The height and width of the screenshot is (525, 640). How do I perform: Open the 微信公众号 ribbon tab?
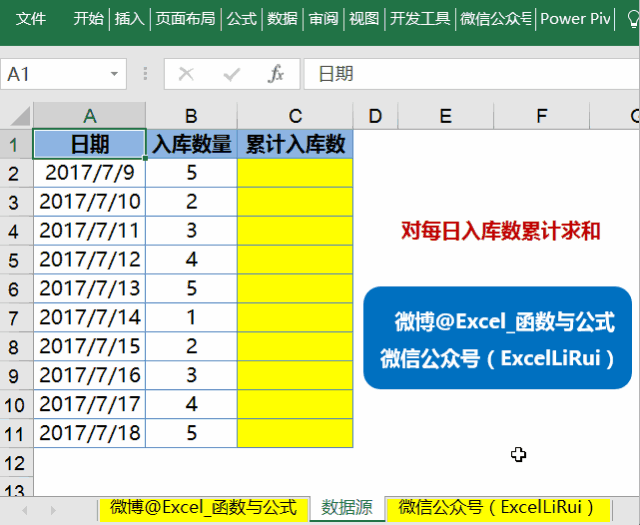pos(496,19)
